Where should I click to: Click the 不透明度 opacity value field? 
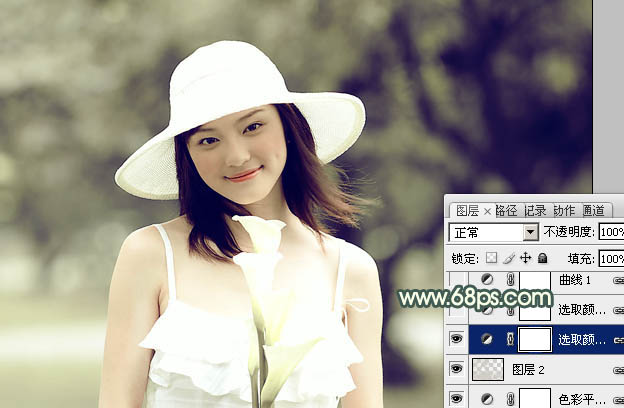(x=610, y=232)
